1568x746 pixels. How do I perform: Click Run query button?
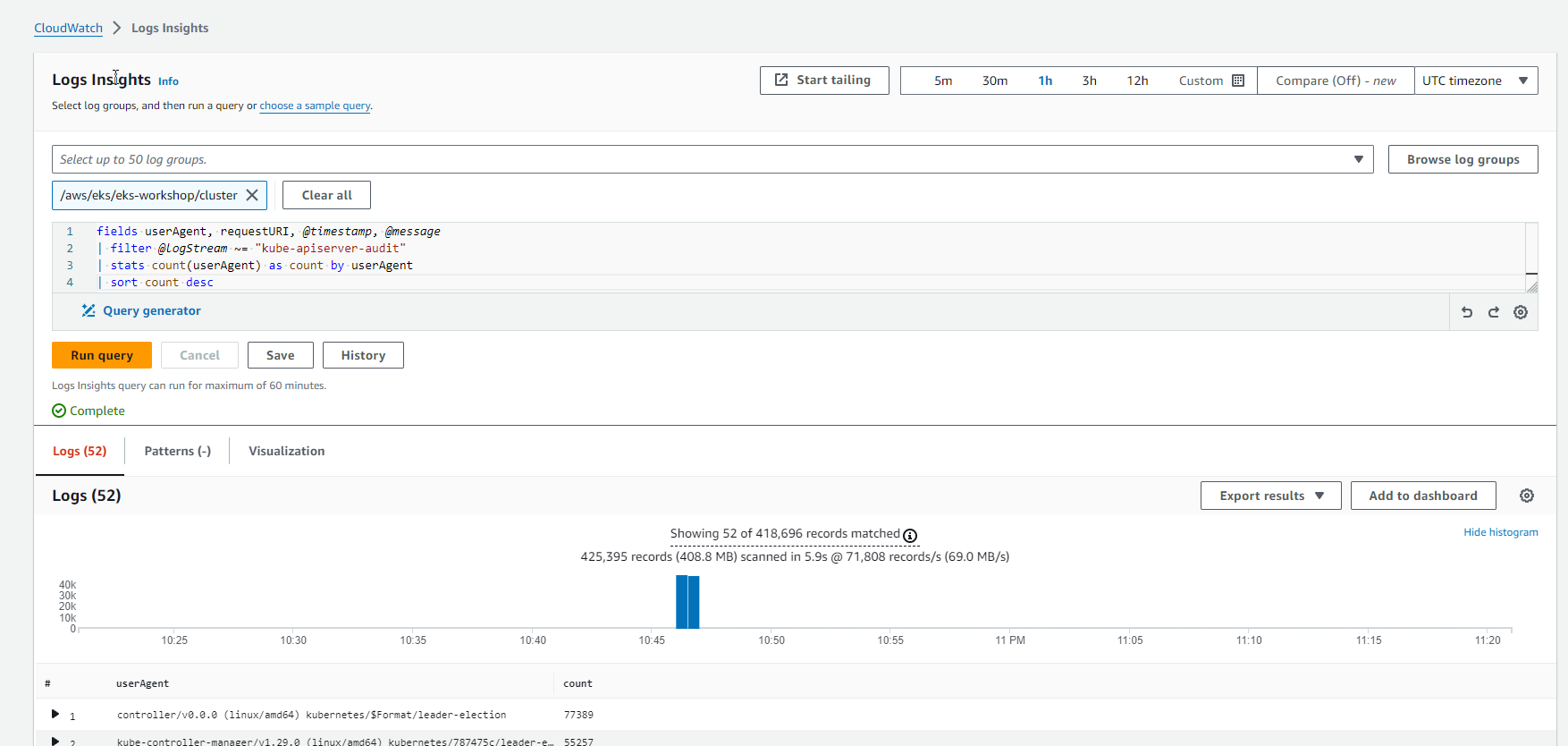(x=102, y=355)
